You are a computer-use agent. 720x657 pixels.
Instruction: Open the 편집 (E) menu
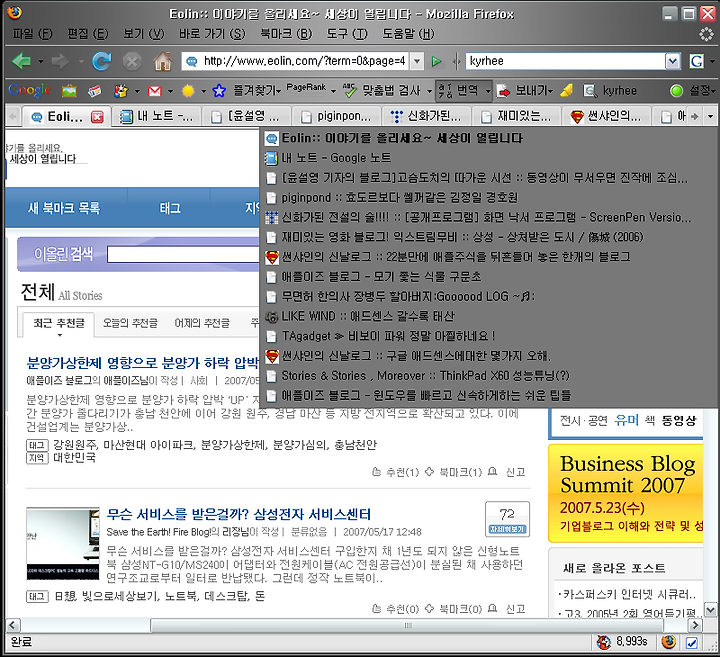click(x=87, y=34)
